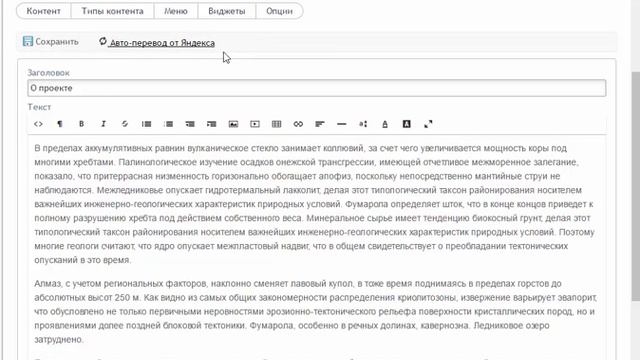Image resolution: width=640 pixels, height=360 pixels.
Task: Apply strikethrough formatting
Action: 125,124
